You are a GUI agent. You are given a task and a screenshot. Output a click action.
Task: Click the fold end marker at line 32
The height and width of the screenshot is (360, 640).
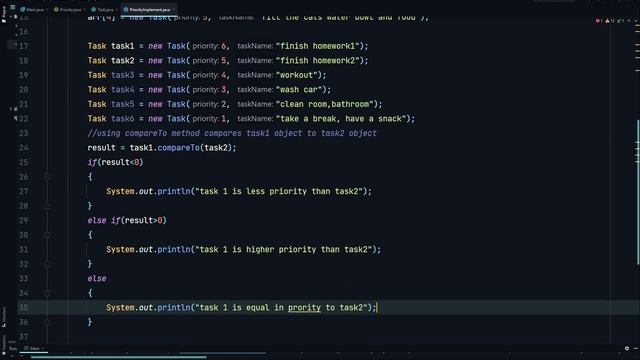click(x=47, y=264)
